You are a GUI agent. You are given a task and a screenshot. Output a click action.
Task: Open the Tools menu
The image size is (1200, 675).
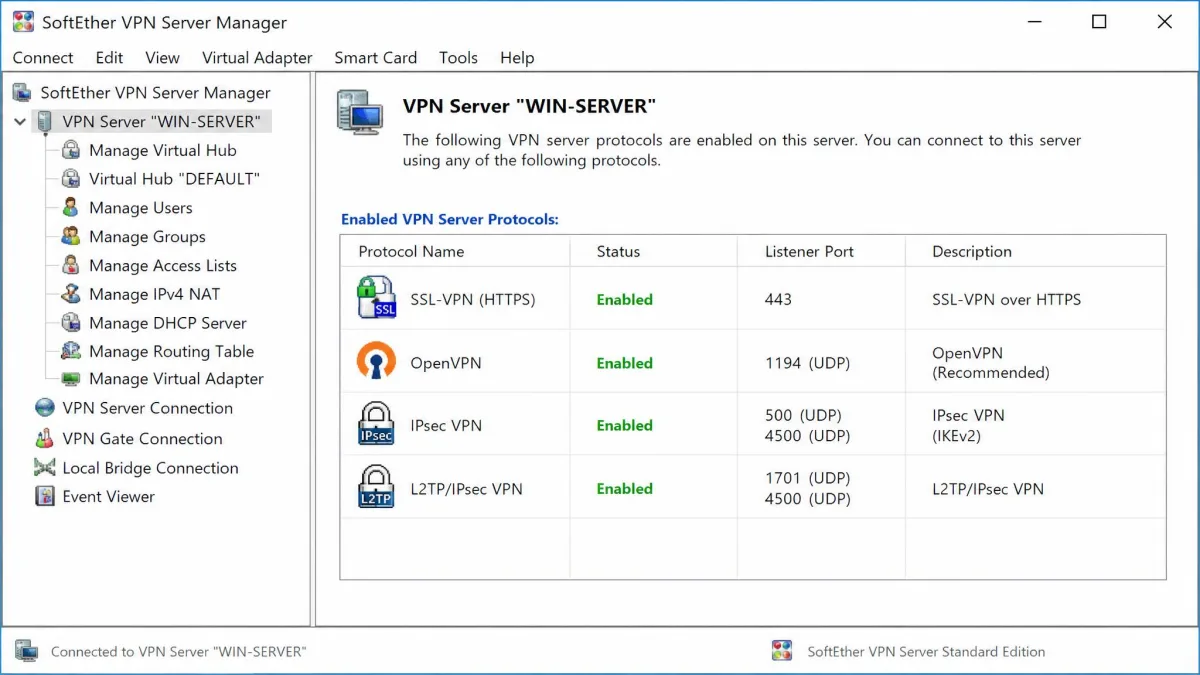click(x=458, y=58)
